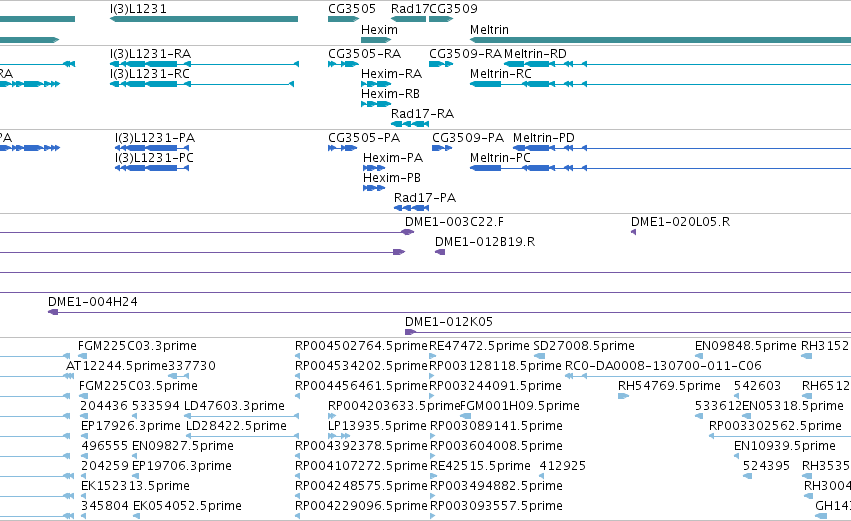
Task: Select the Rad17-RA transcript label
Action: point(422,114)
